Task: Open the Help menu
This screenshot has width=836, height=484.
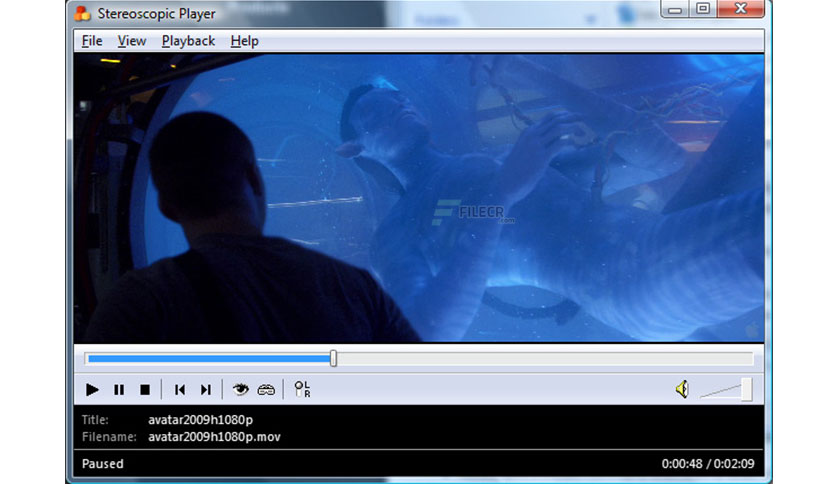Action: (244, 41)
